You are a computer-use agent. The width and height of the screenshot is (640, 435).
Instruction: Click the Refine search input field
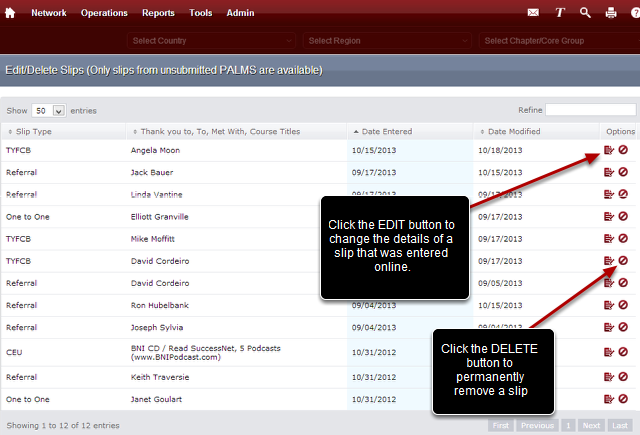point(590,110)
